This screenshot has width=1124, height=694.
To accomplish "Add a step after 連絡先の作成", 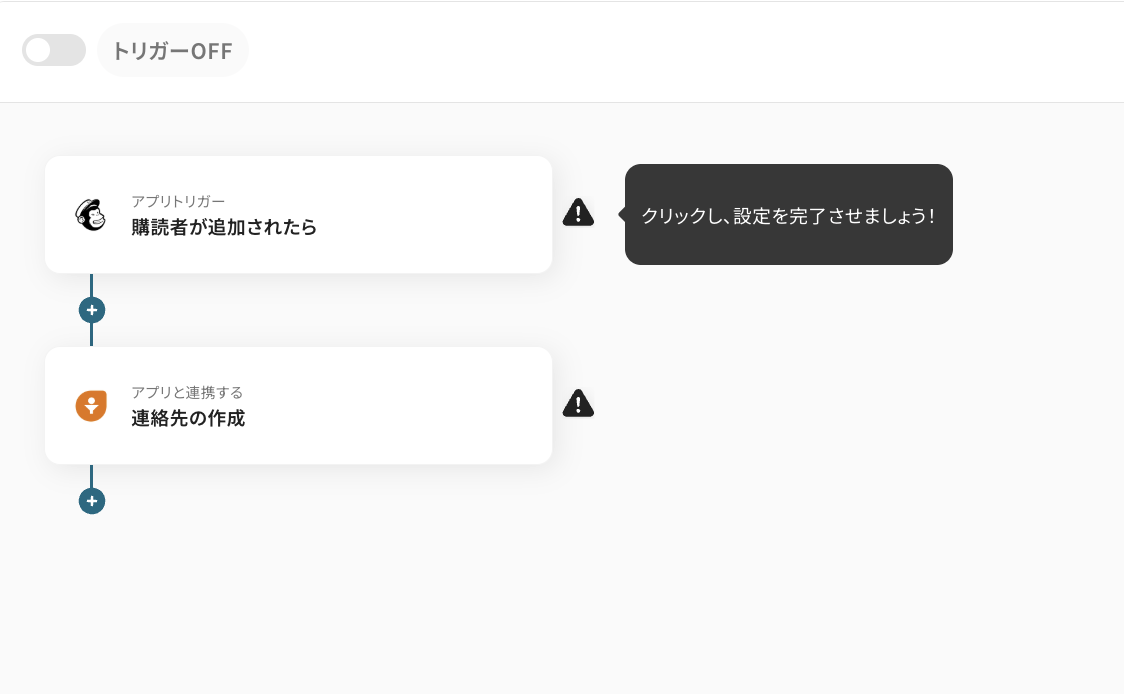I will [x=92, y=501].
